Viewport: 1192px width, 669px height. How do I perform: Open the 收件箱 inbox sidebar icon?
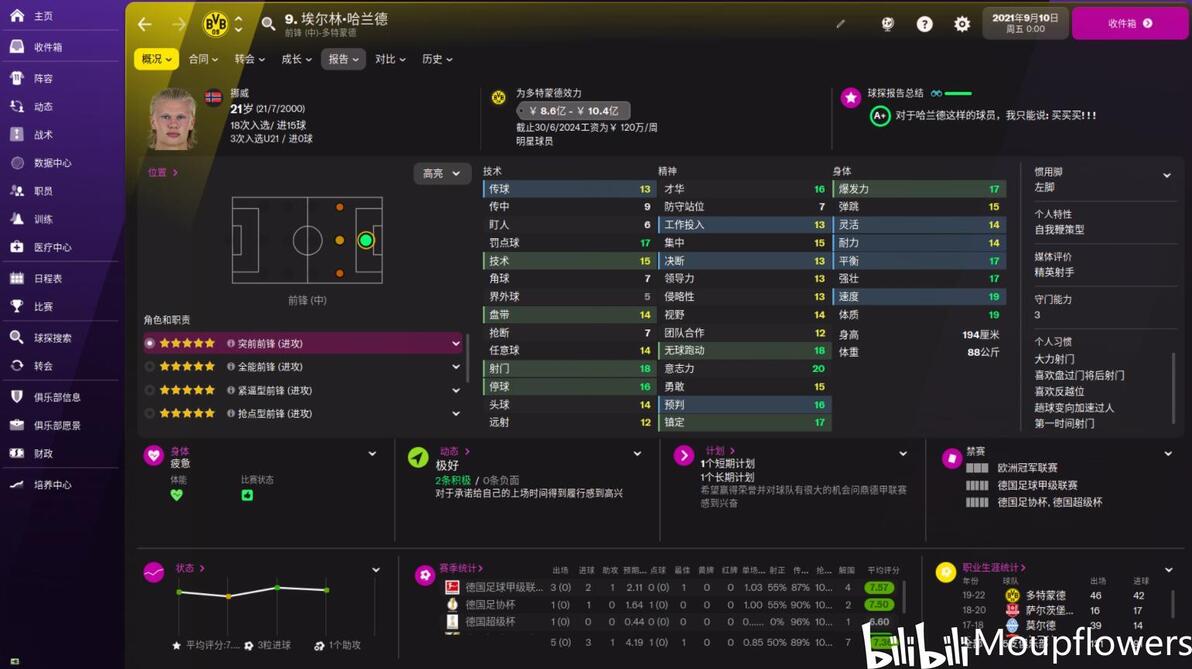click(x=17, y=46)
